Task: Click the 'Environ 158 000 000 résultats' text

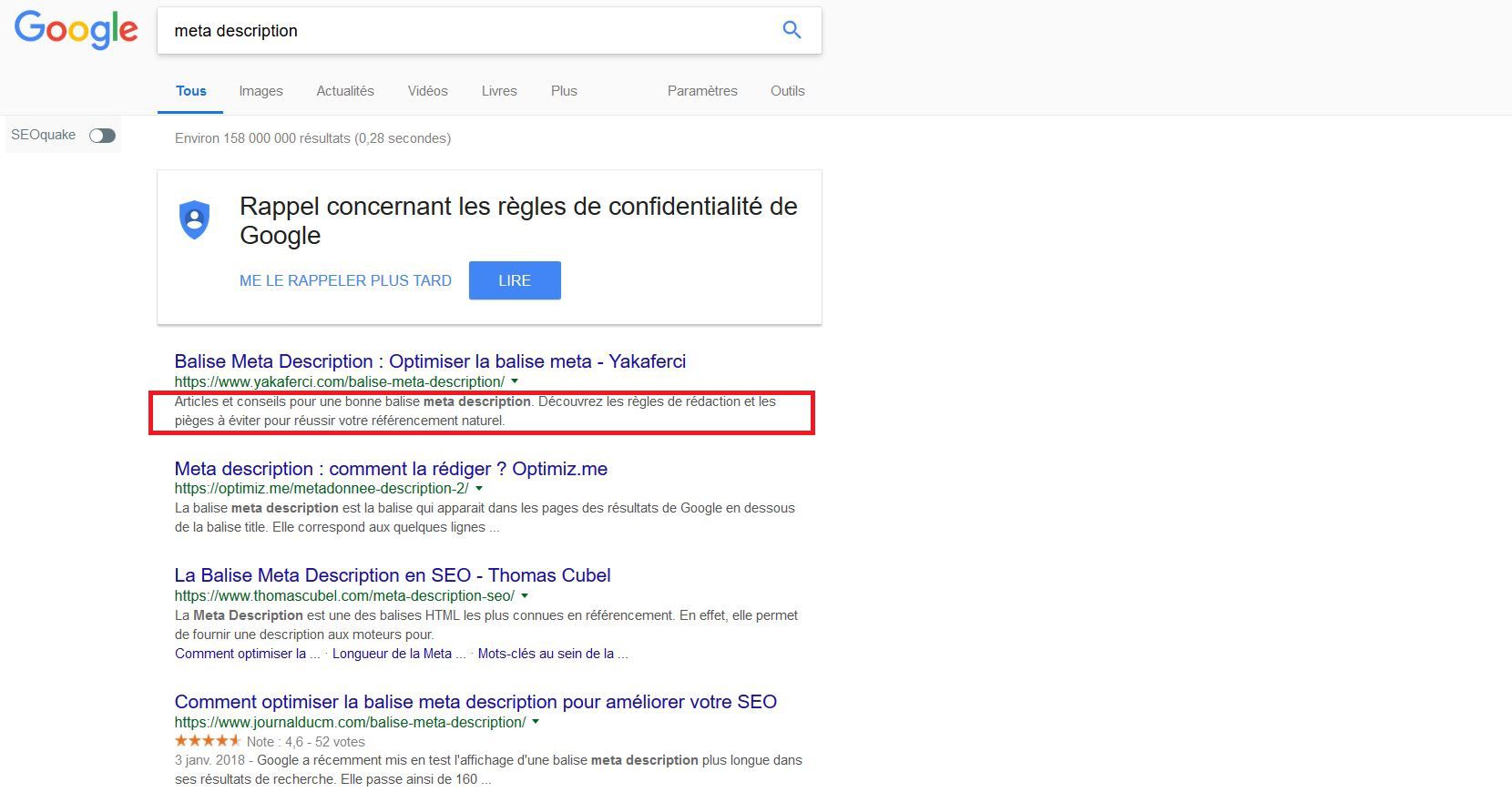Action: [x=312, y=138]
